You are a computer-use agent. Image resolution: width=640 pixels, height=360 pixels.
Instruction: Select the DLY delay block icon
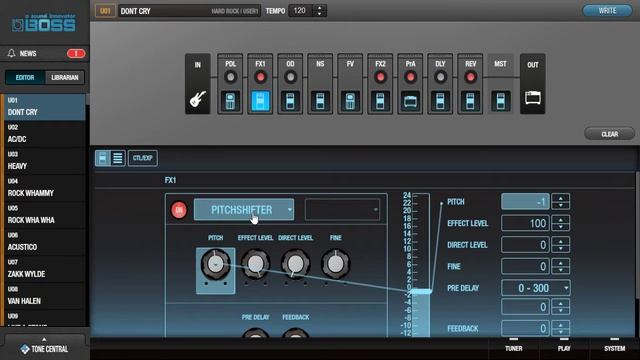tap(440, 101)
